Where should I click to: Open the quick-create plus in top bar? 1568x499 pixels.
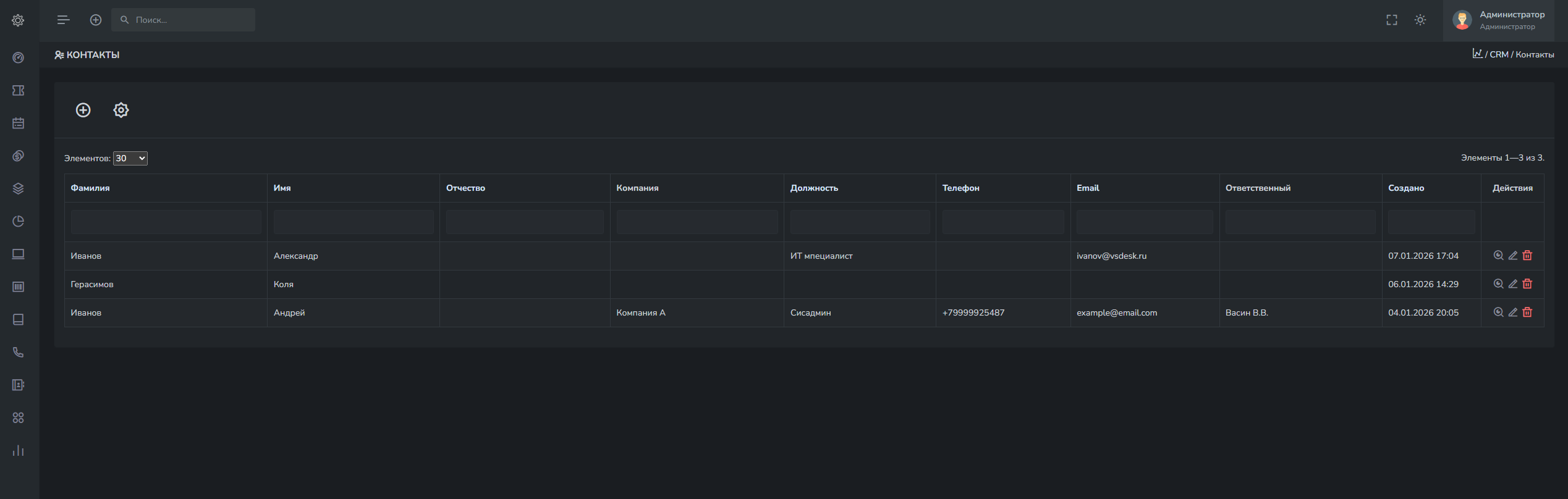click(96, 20)
